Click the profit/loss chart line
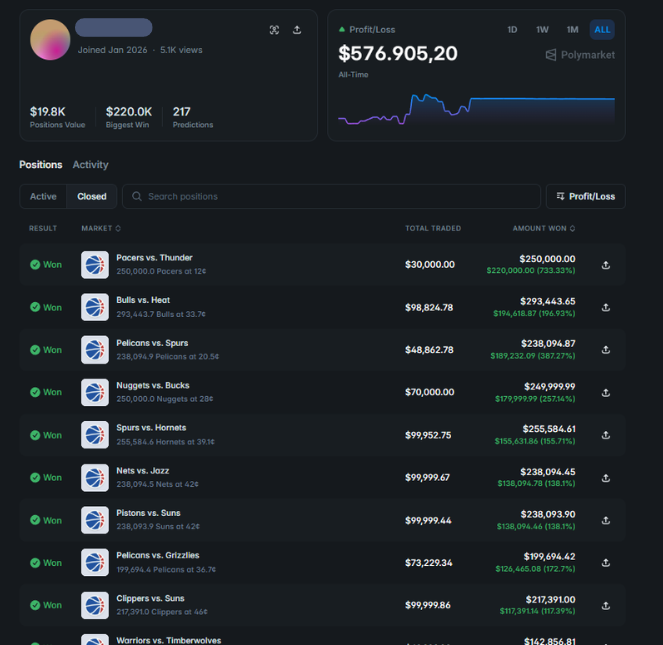Image resolution: width=663 pixels, height=645 pixels. tap(477, 109)
